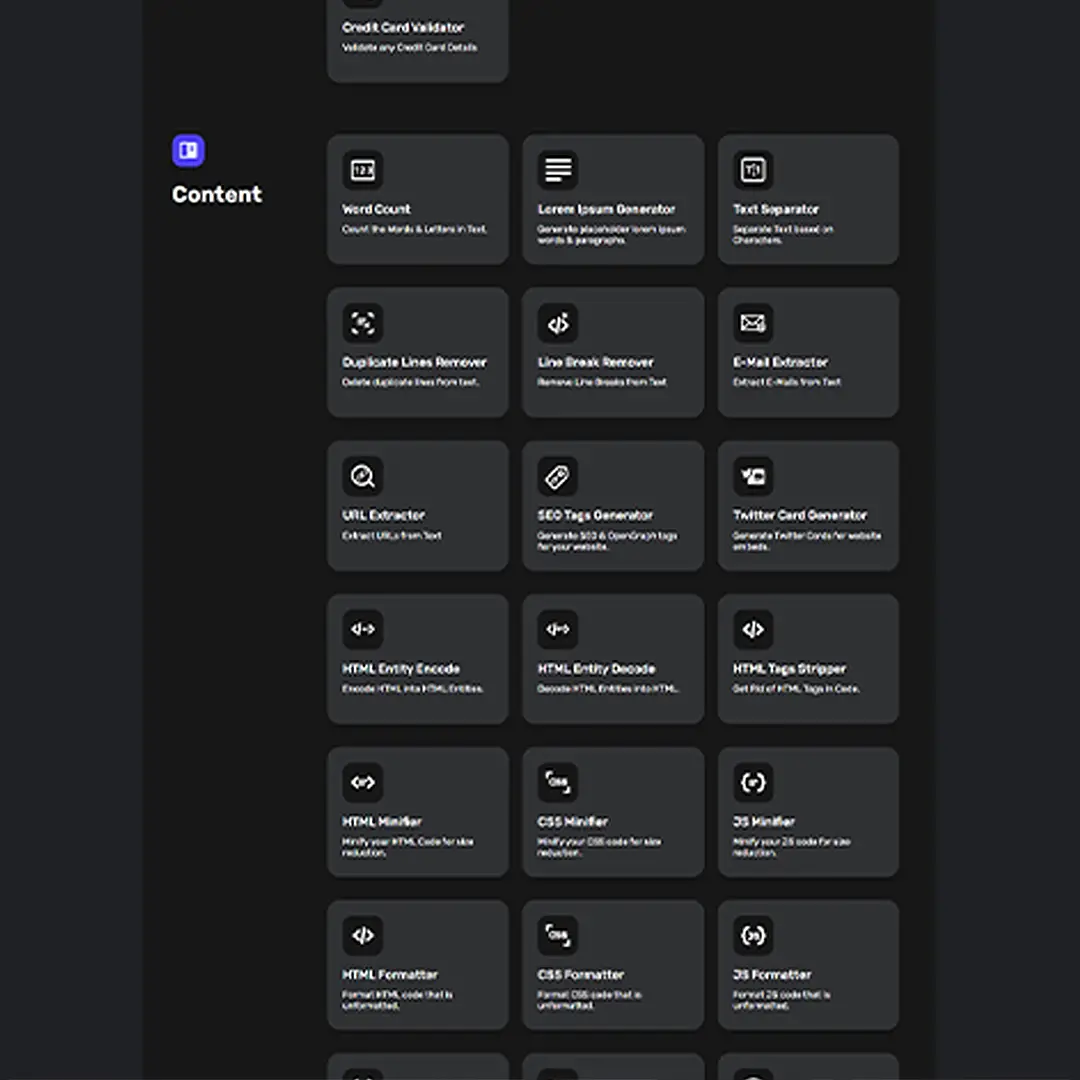This screenshot has height=1080, width=1080.
Task: Click 'Minify your HTML Code' description text
Action: [x=408, y=847]
